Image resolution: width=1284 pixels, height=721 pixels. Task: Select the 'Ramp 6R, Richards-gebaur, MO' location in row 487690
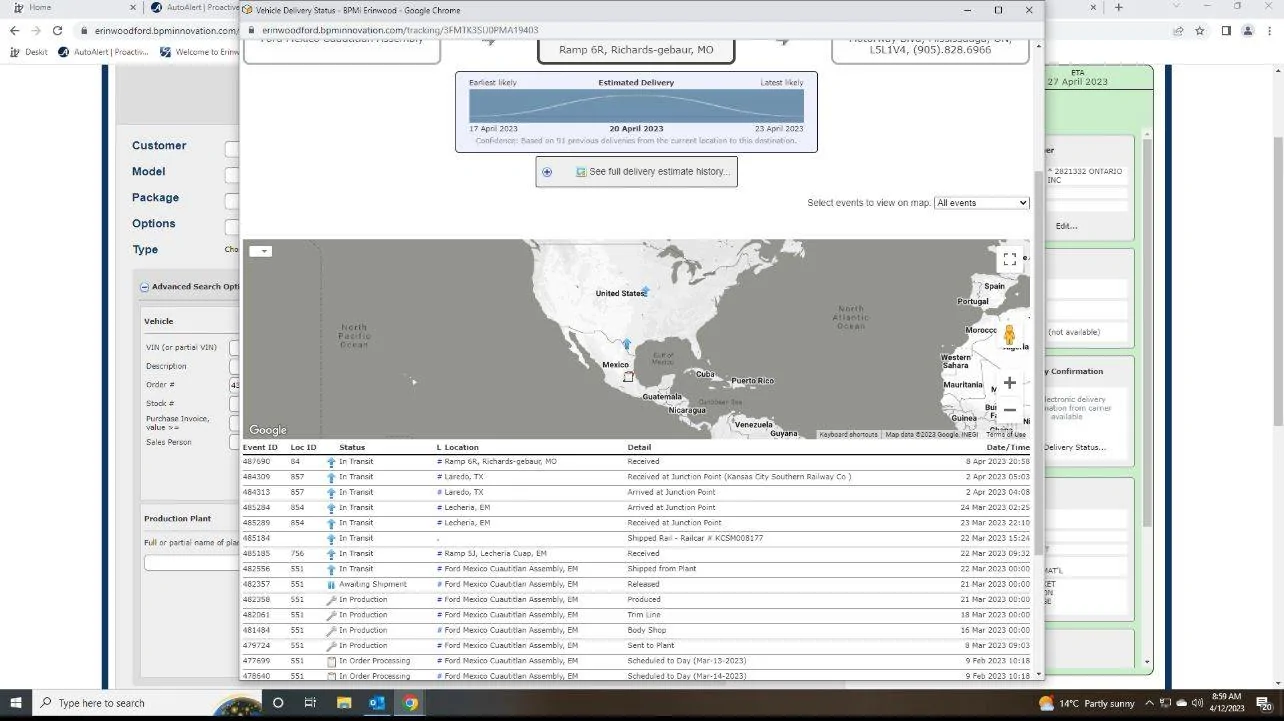500,462
